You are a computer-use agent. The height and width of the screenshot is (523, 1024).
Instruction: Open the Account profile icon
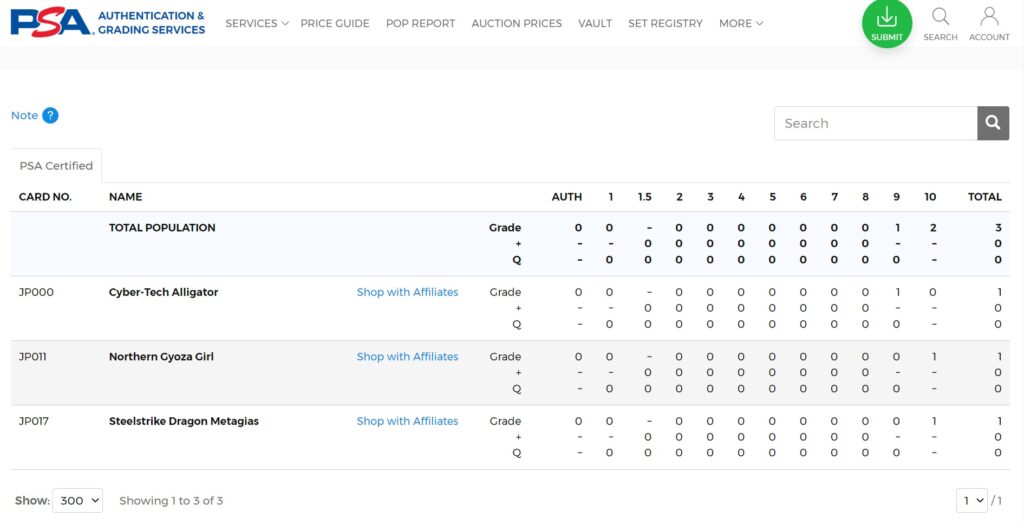989,24
